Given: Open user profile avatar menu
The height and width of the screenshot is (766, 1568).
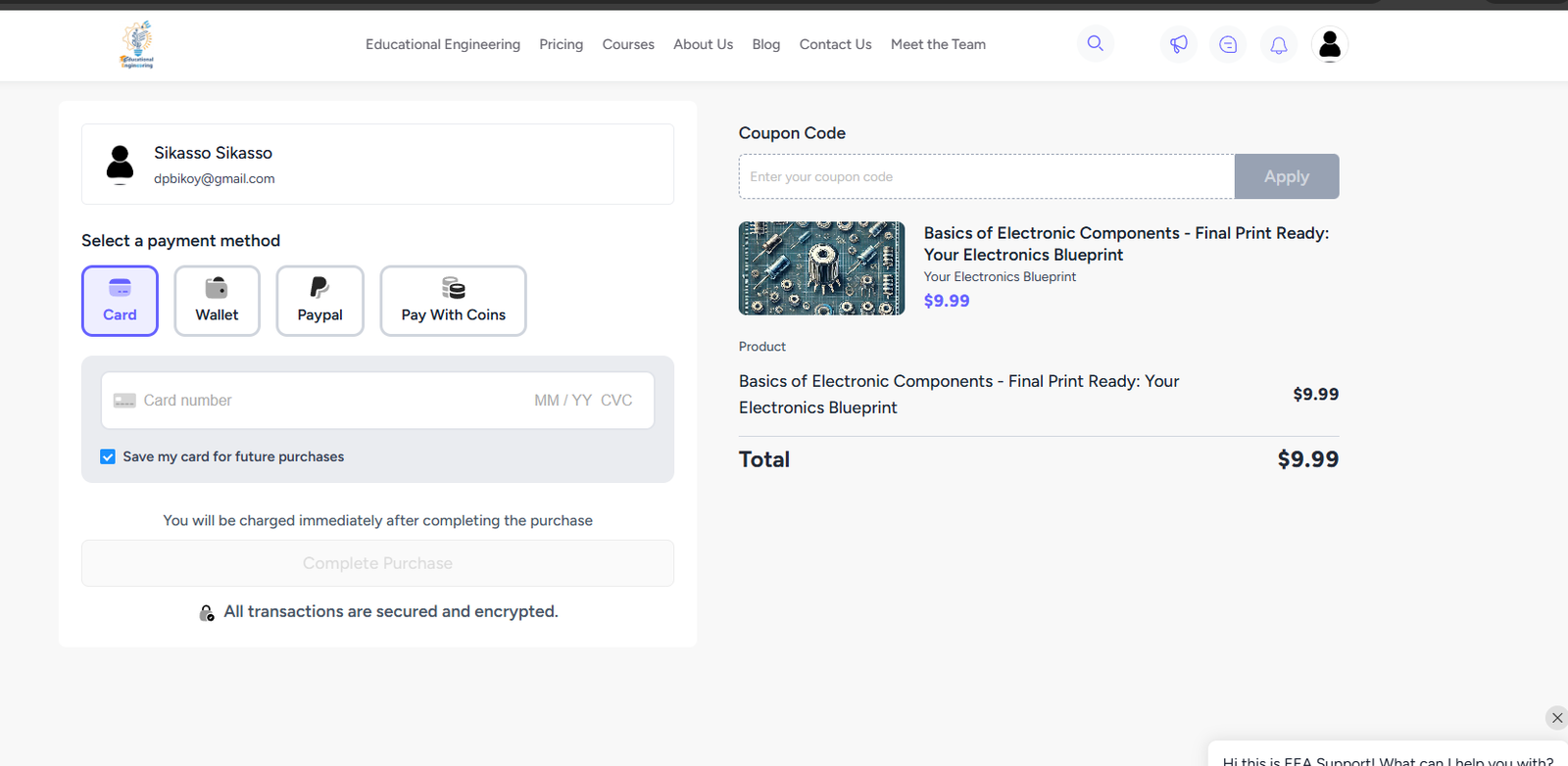Looking at the screenshot, I should pyautogui.click(x=1329, y=45).
